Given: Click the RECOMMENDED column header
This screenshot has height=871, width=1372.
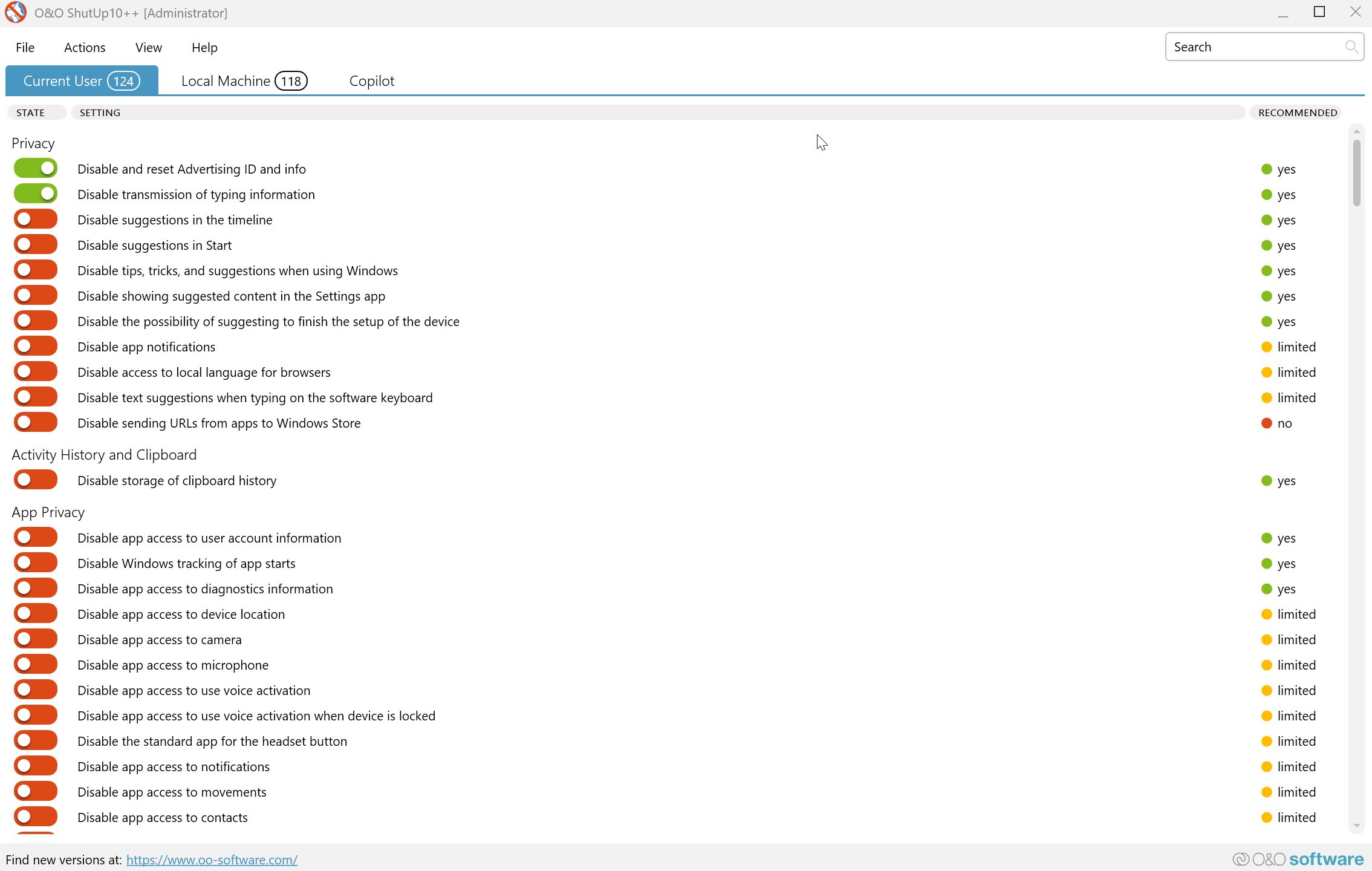Looking at the screenshot, I should [1297, 113].
